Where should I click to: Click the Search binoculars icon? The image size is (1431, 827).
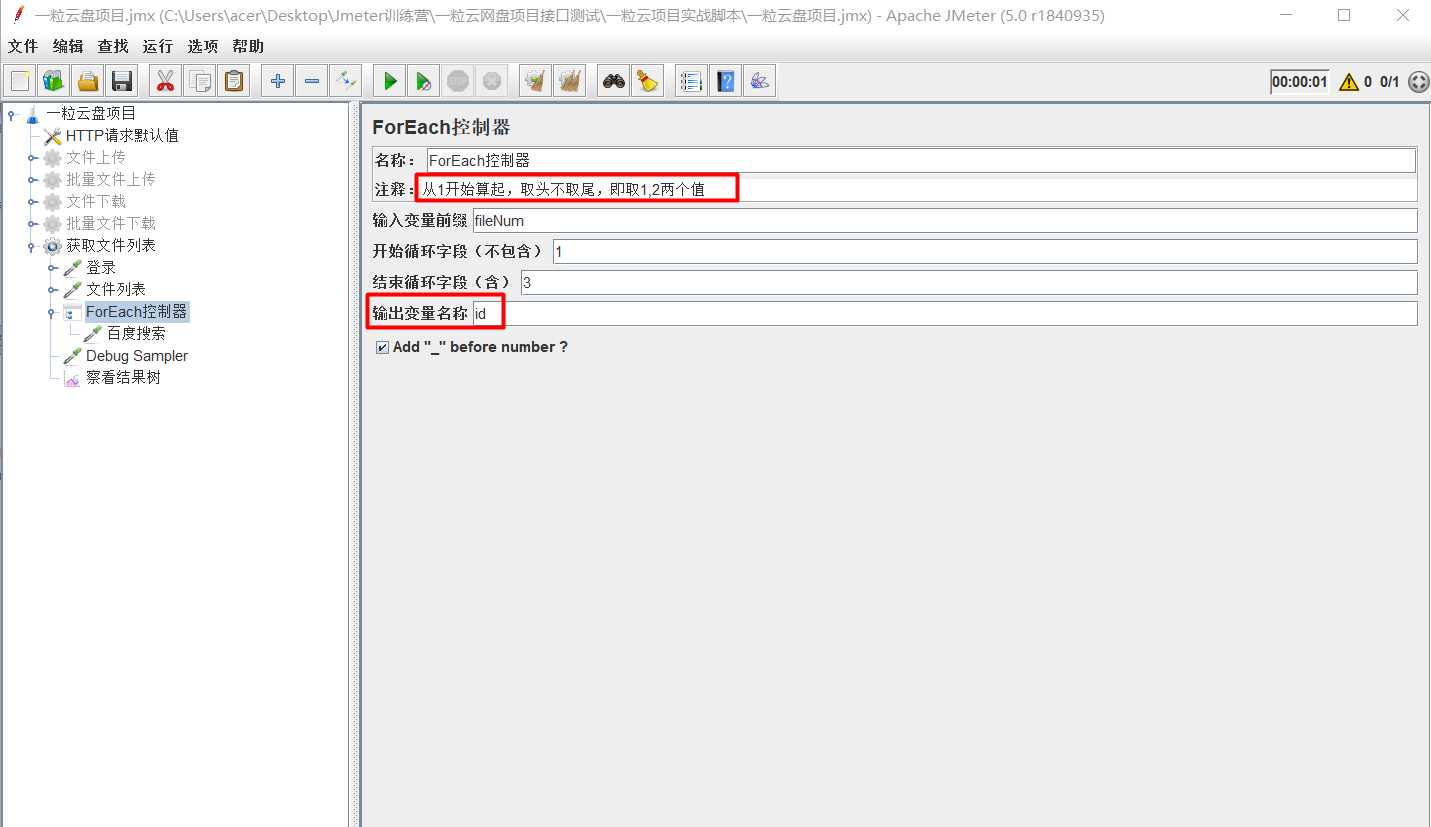click(x=613, y=81)
